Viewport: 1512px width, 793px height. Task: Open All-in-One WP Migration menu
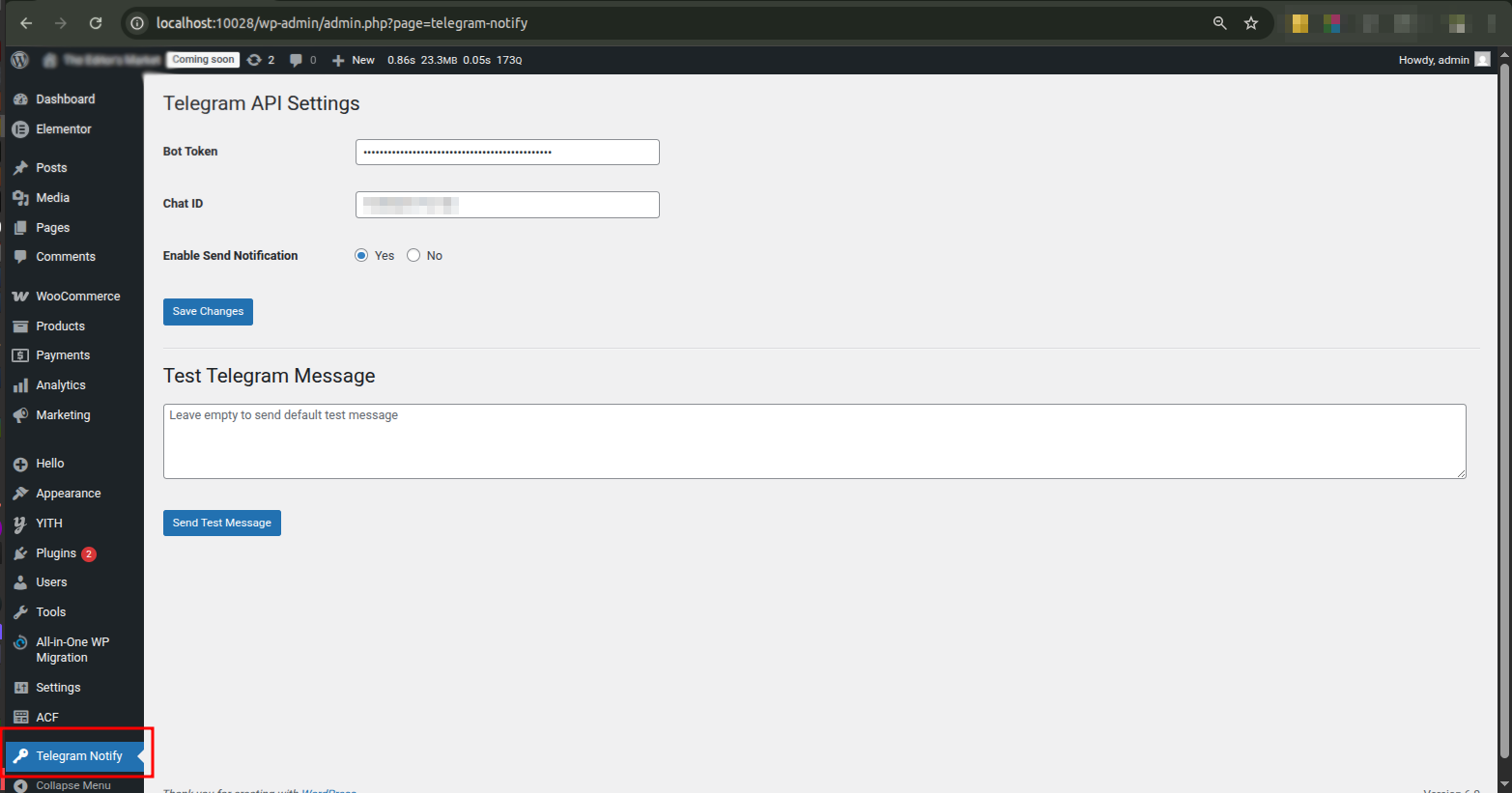coord(74,650)
